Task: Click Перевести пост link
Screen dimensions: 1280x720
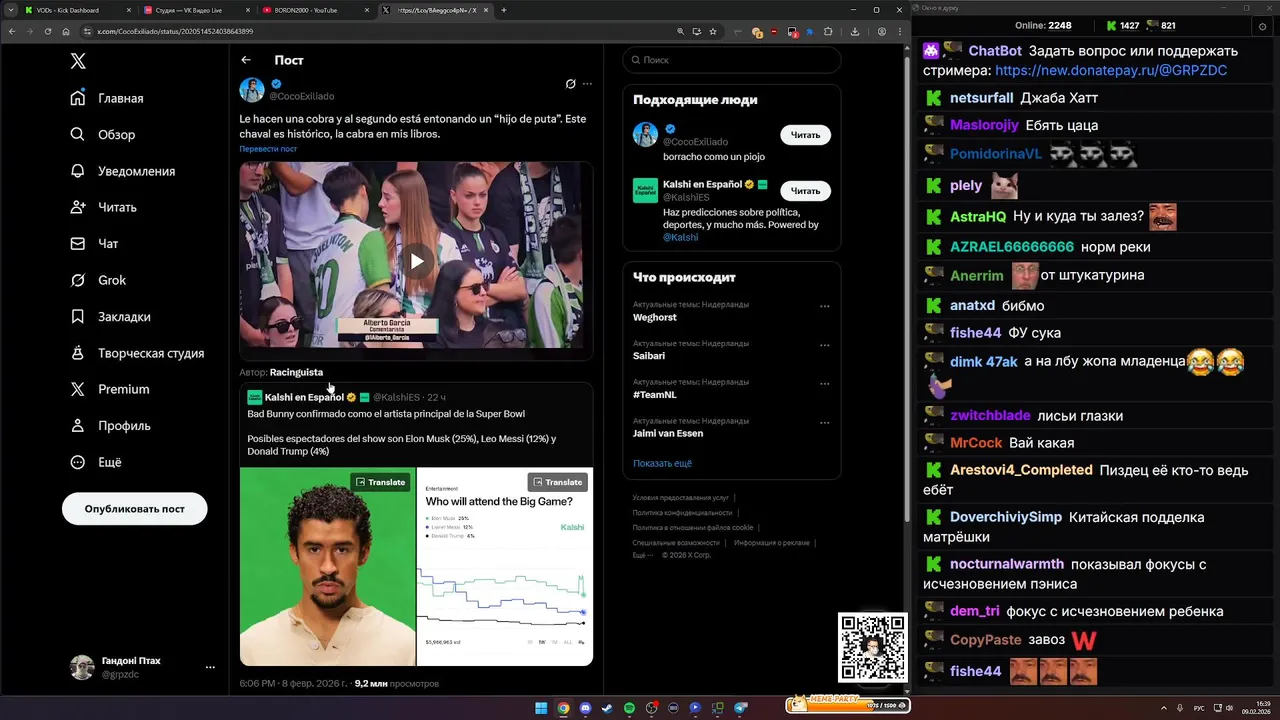Action: [x=268, y=149]
